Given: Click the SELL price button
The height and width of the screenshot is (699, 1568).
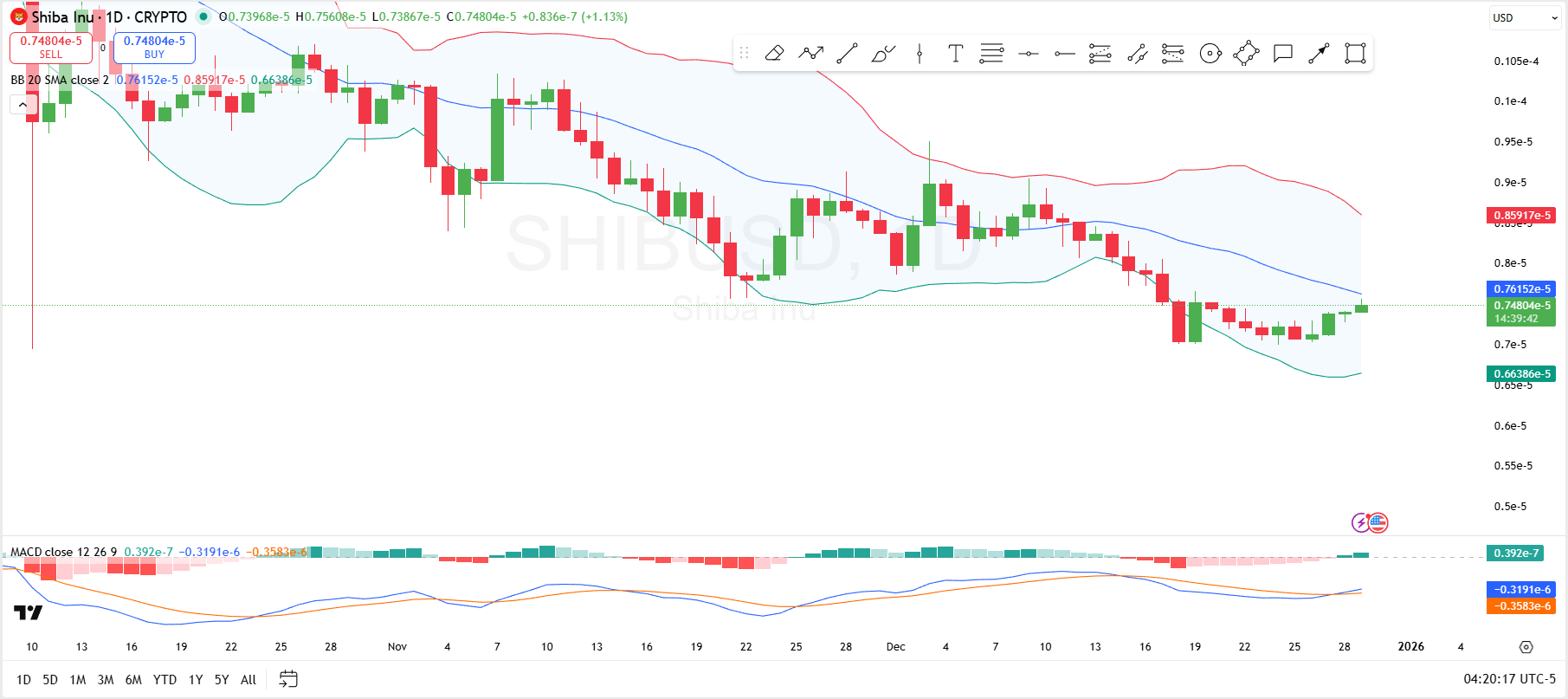Looking at the screenshot, I should [x=51, y=48].
